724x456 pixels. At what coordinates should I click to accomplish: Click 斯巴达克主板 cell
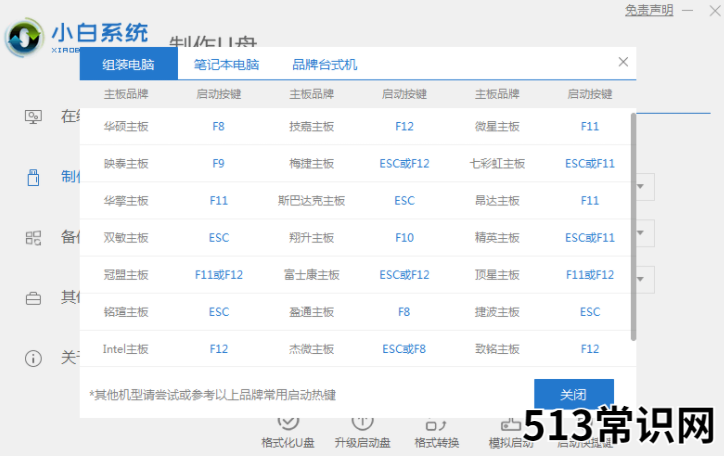tap(312, 201)
